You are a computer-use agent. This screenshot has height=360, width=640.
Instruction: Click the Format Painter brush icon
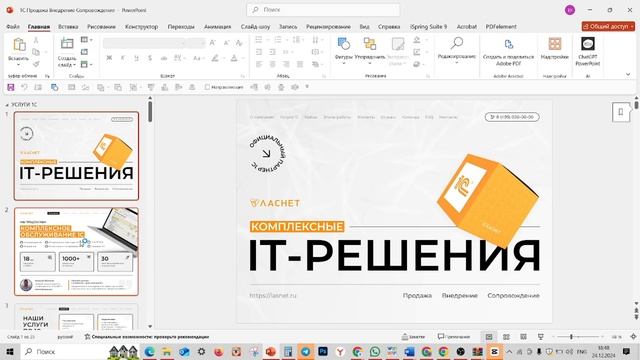pos(36,64)
